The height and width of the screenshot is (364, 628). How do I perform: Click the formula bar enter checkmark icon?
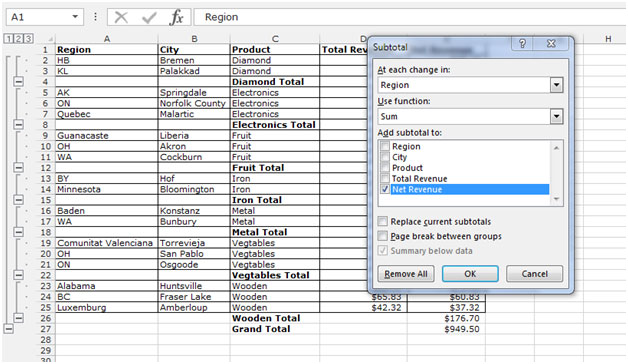coord(149,17)
